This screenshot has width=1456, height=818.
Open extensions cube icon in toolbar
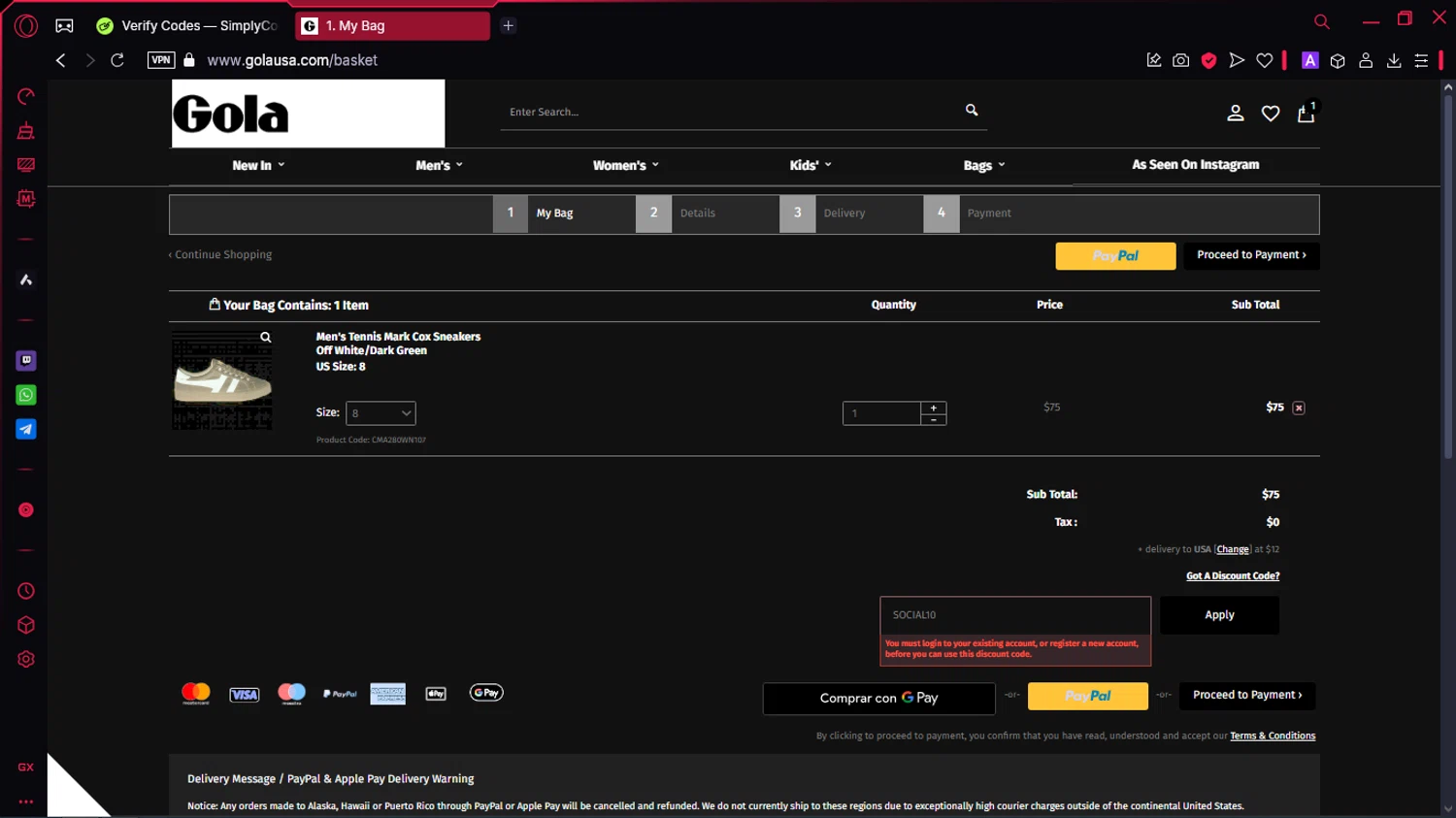tap(1338, 61)
